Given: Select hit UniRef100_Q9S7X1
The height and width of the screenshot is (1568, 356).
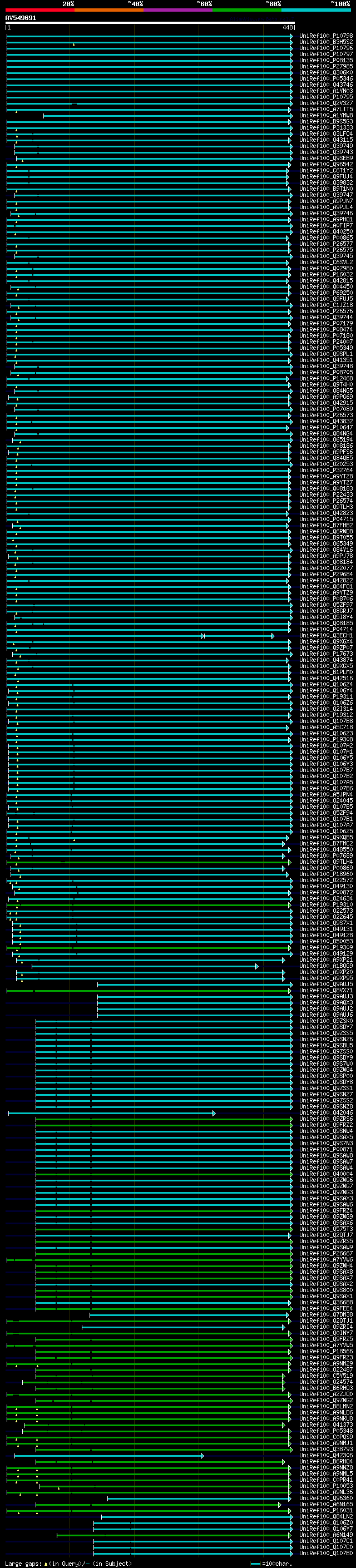Looking at the screenshot, I should [326, 923].
